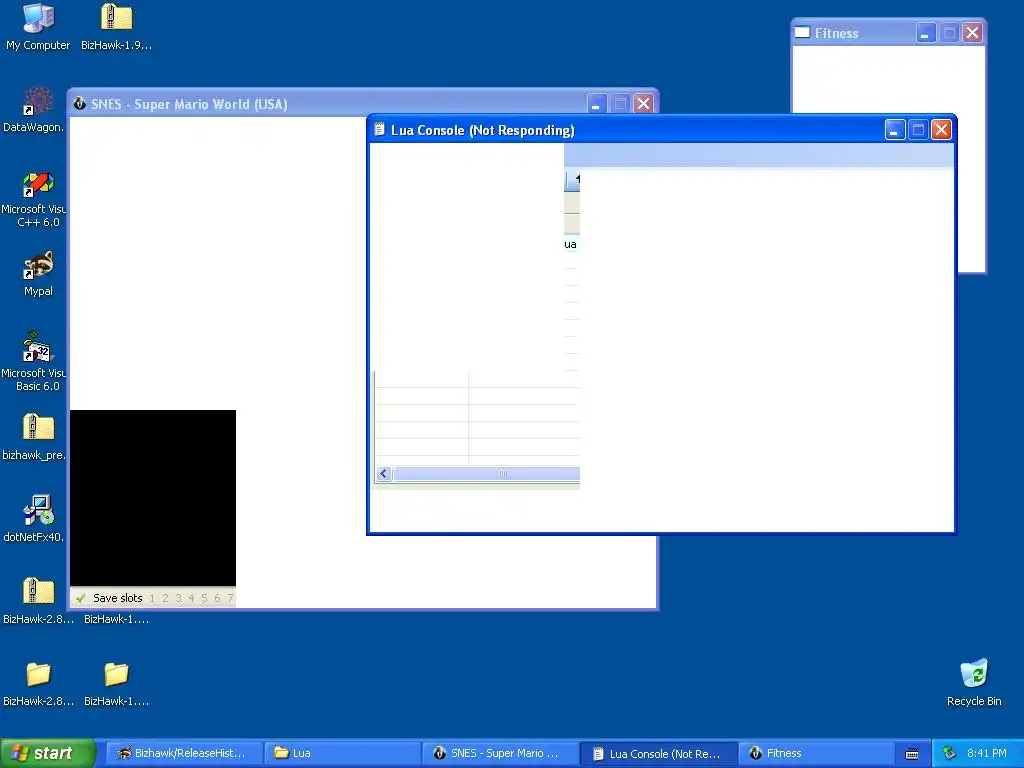This screenshot has height=768, width=1024.
Task: Click the BizHawk icon in SNES title bar
Action: click(x=80, y=104)
